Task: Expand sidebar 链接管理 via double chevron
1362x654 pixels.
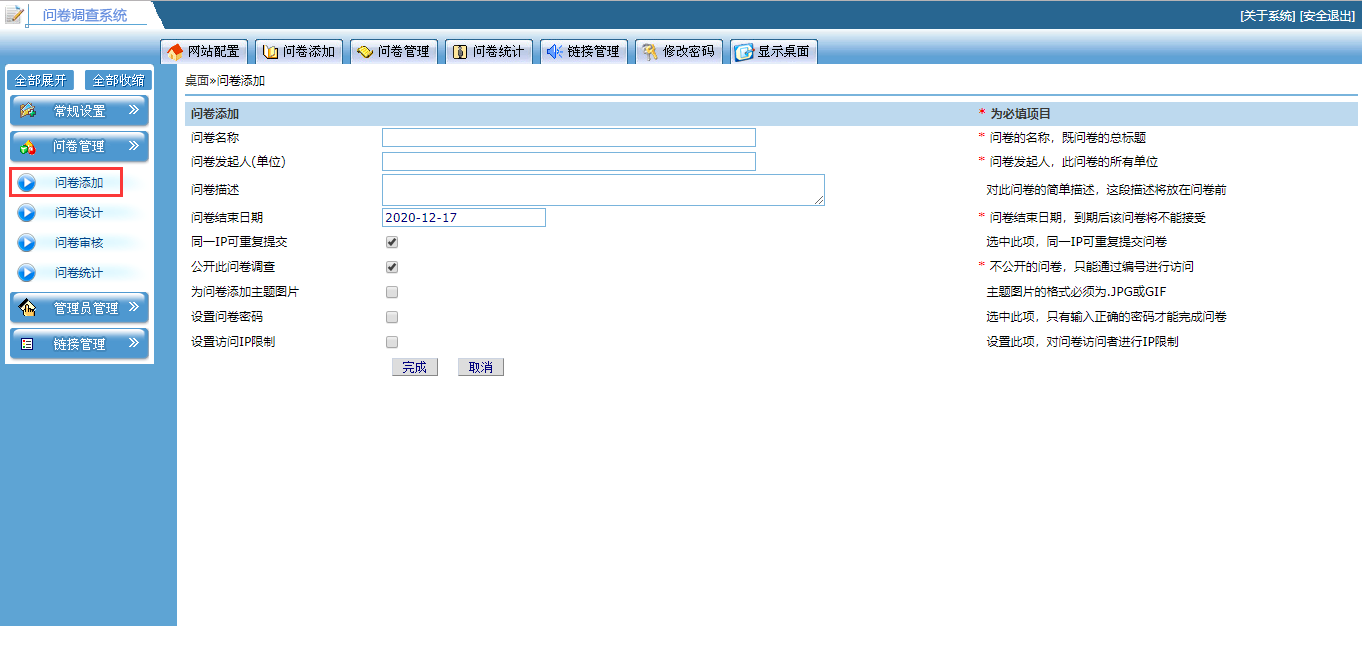Action: pyautogui.click(x=134, y=343)
